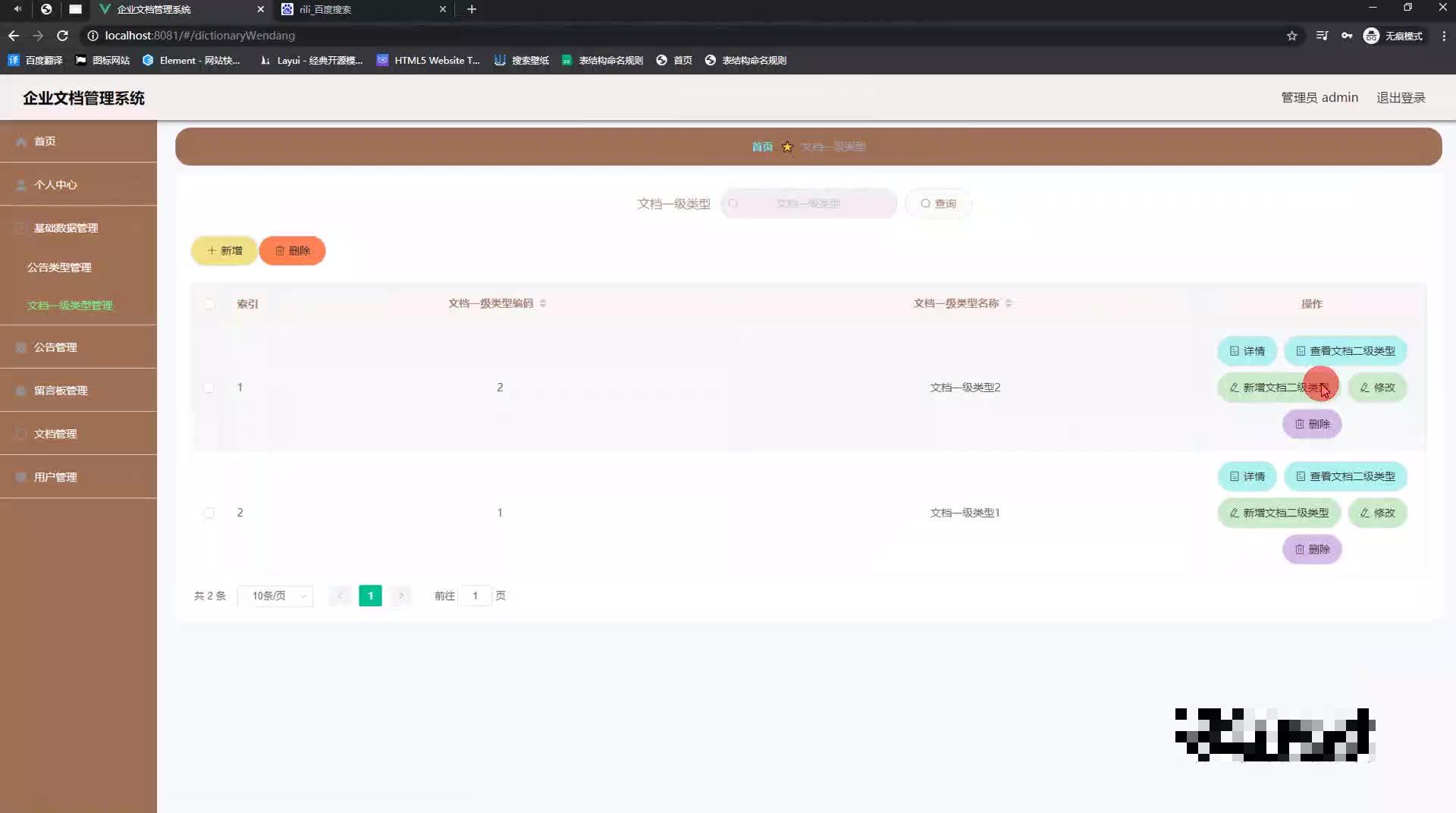Check the row checkbox for 文档一级类型2
The image size is (1456, 813).
click(x=210, y=388)
